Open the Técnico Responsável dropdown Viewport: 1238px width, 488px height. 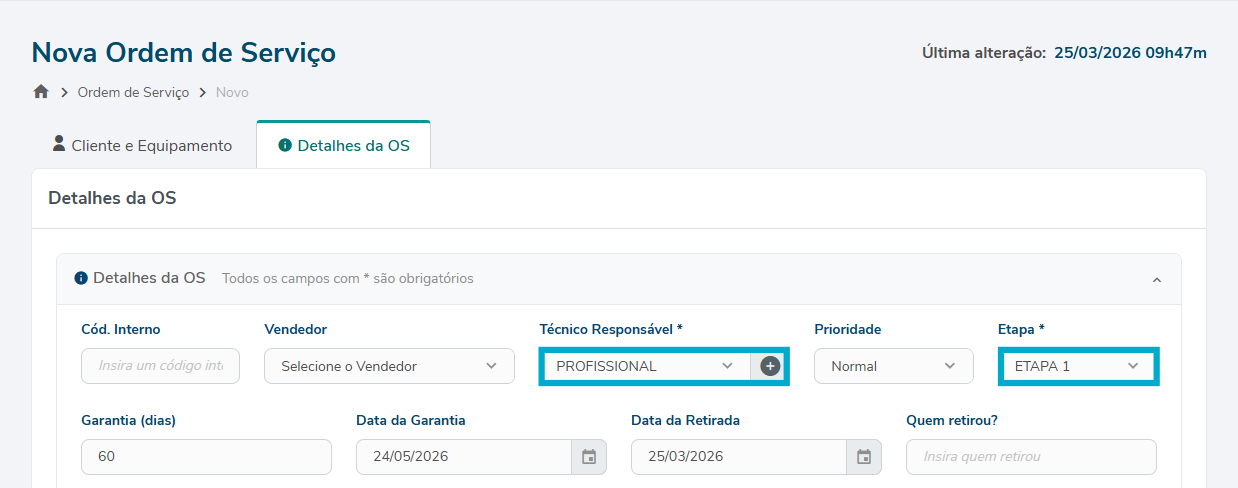coord(645,366)
